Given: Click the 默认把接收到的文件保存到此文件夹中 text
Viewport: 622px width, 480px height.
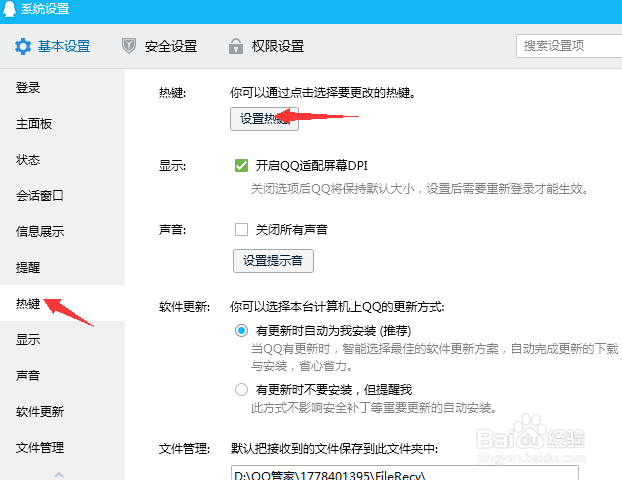Looking at the screenshot, I should click(x=334, y=449).
